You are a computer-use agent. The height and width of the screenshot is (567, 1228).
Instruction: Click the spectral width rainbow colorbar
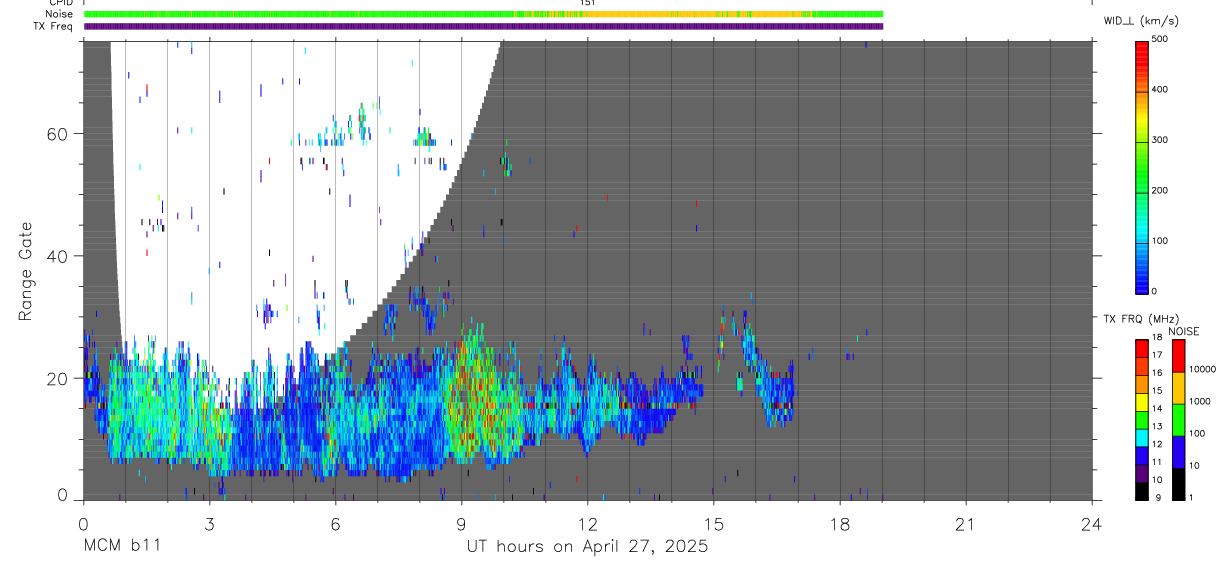pos(1142,166)
